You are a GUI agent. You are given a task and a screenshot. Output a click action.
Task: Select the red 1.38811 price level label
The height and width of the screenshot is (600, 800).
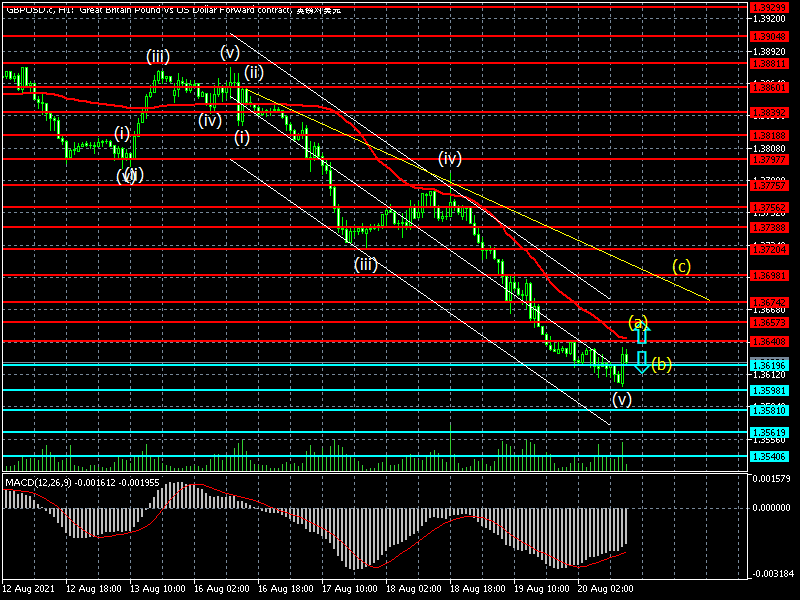pos(769,64)
